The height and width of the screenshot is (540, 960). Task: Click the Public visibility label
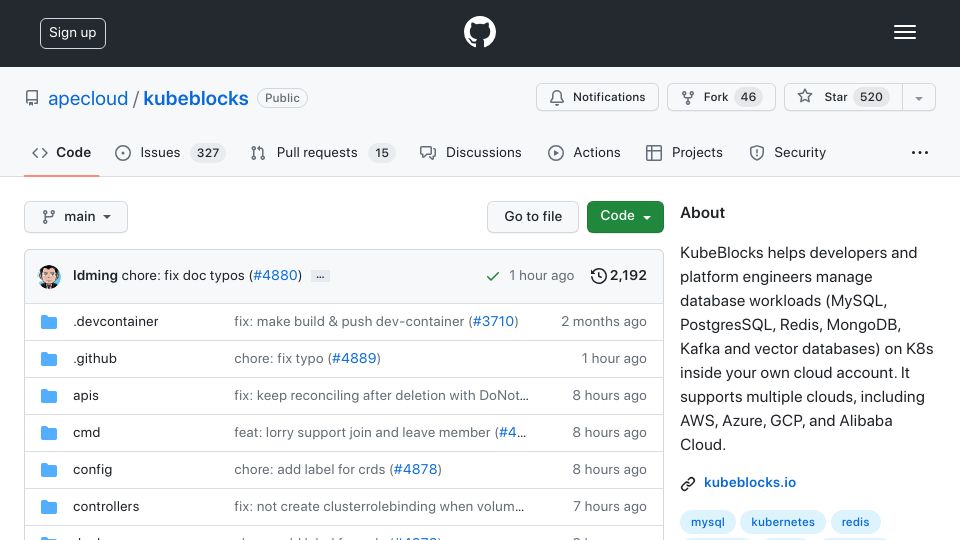point(282,98)
